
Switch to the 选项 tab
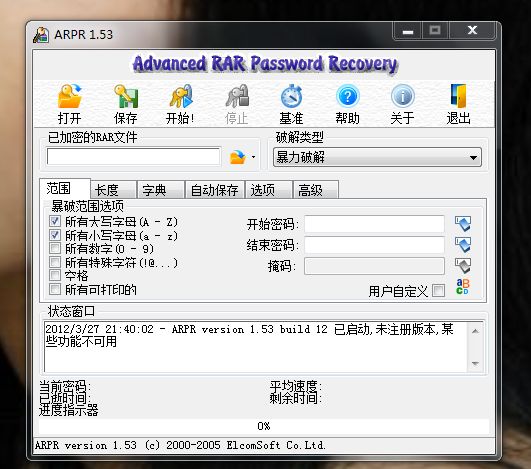point(269,190)
